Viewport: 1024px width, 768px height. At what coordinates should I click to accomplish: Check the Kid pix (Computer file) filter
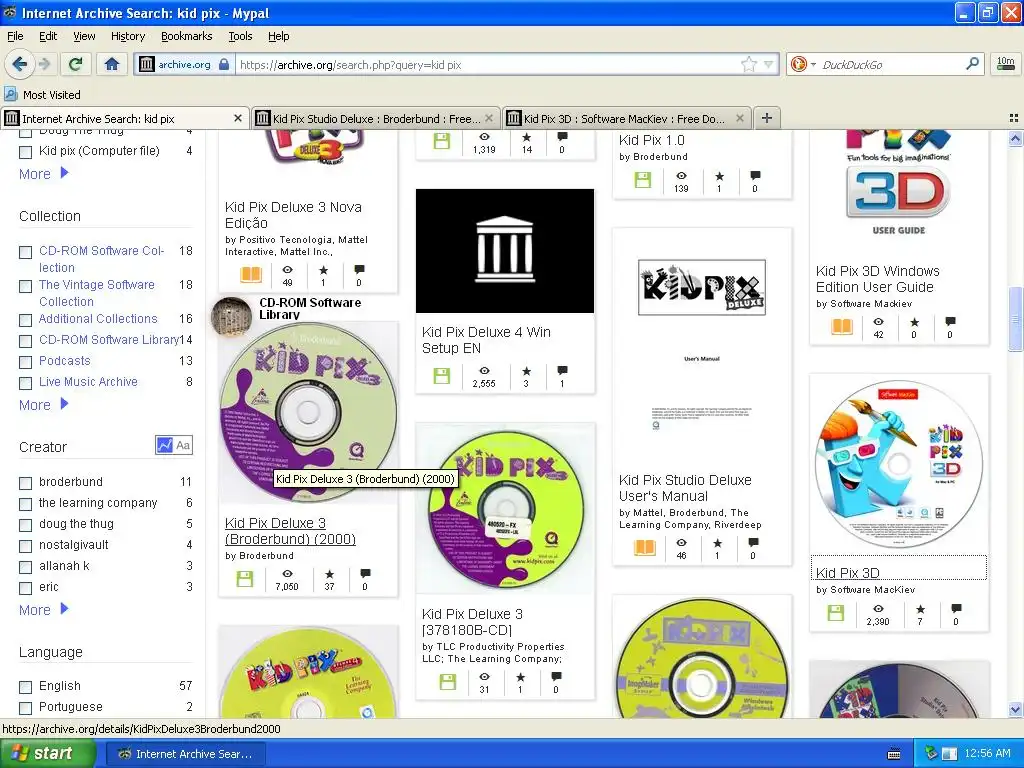(x=25, y=152)
